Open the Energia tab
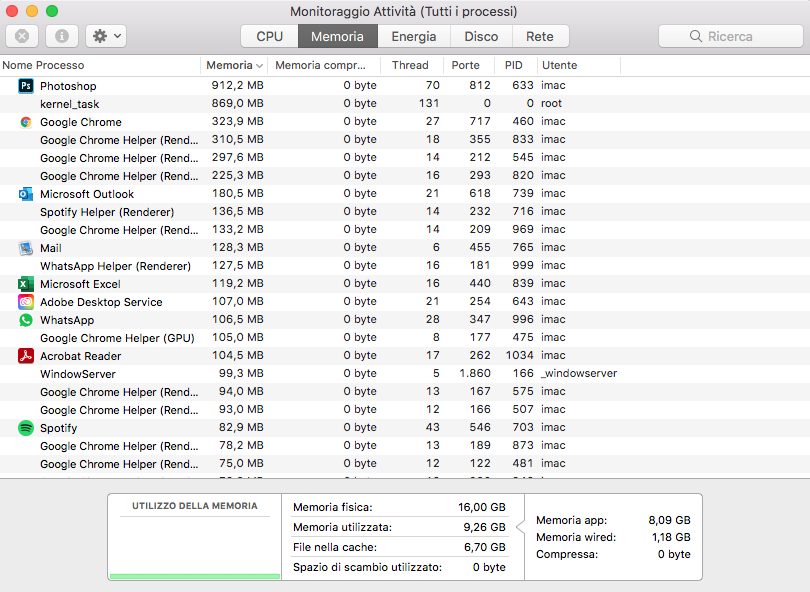Viewport: 810px width, 592px height. click(414, 37)
